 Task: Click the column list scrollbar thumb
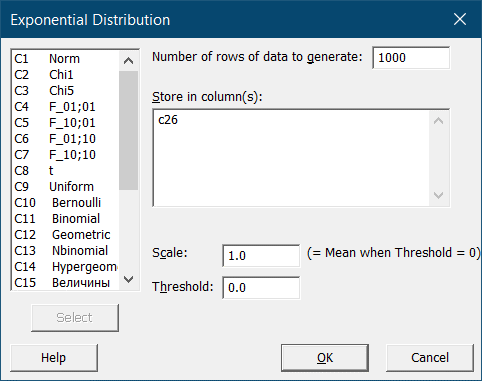coord(128,130)
